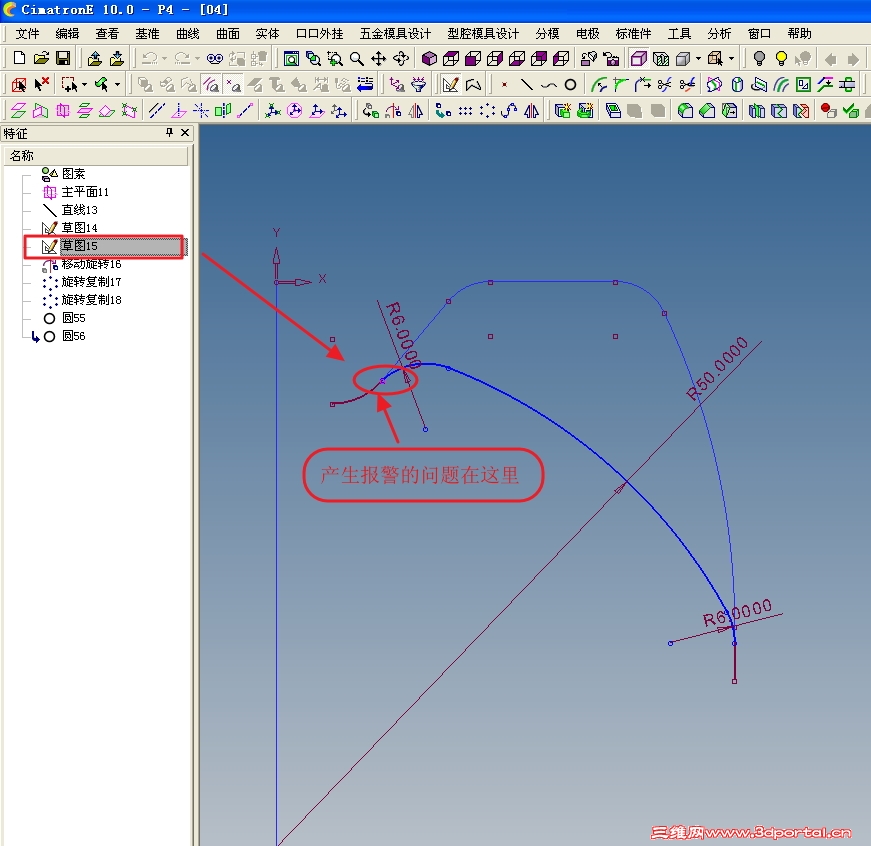
Task: Open the gray shading cube dropdown arrow
Action: [x=698, y=58]
